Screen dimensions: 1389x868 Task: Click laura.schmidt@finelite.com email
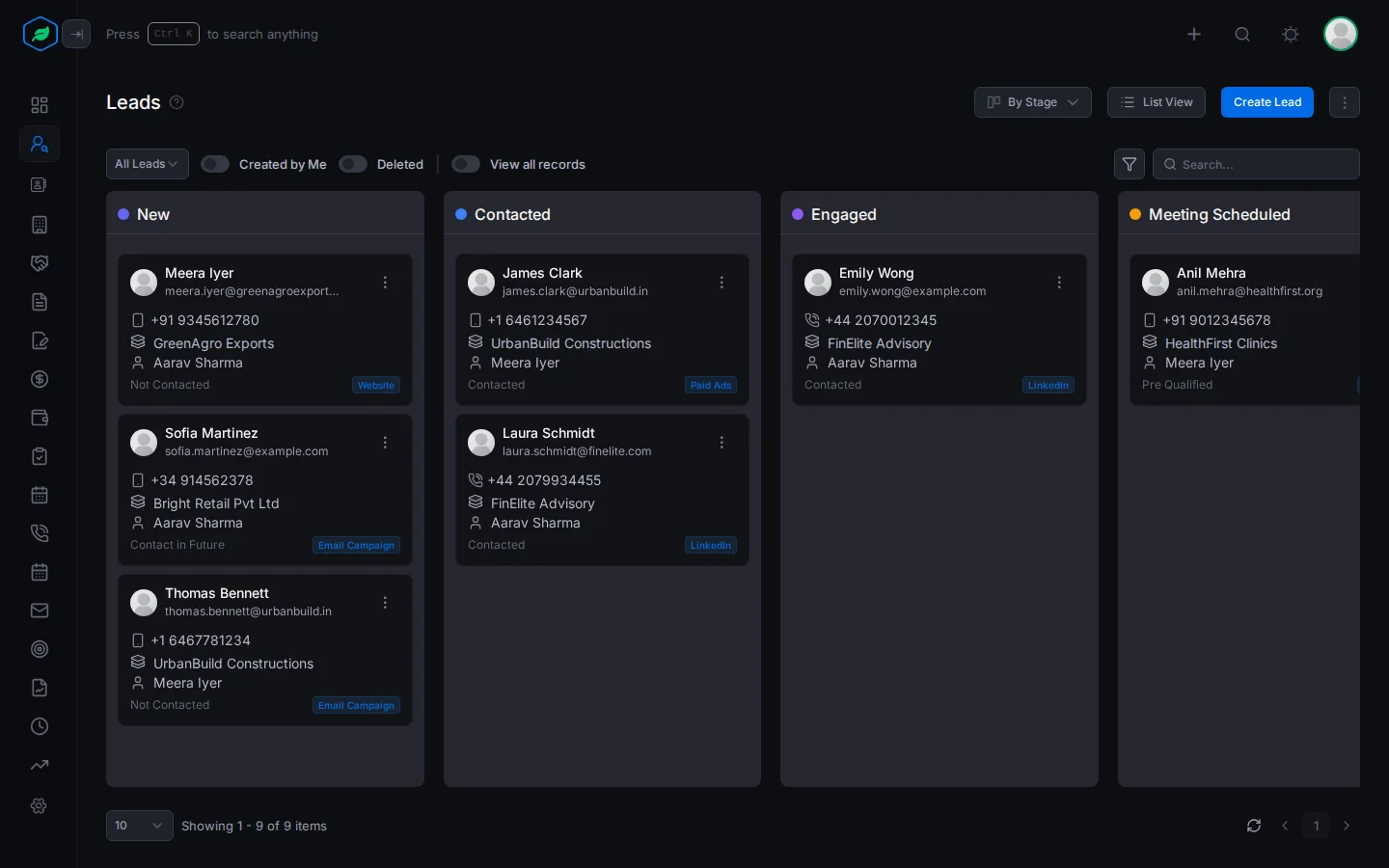[x=577, y=451]
